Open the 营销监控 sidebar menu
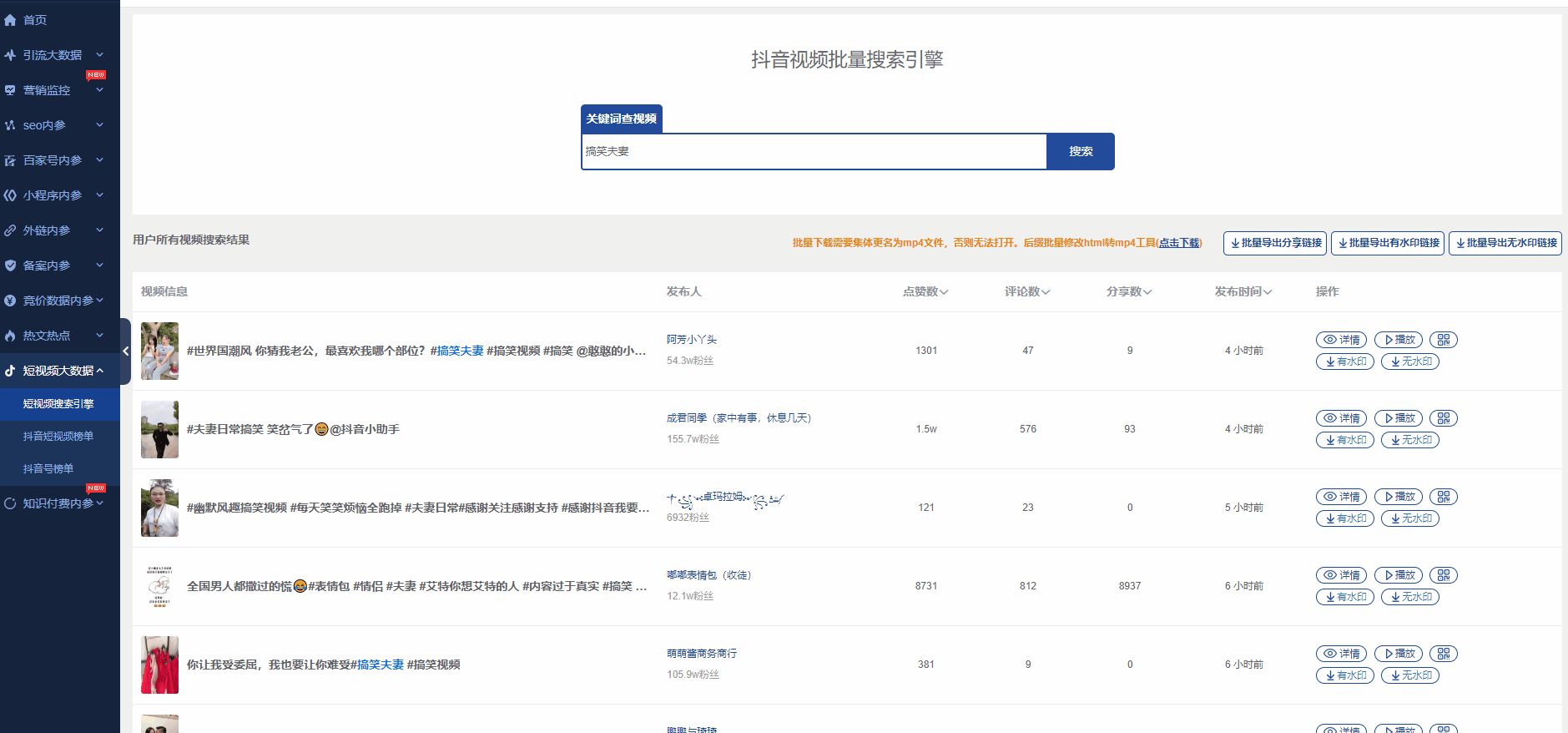1568x733 pixels. tap(60, 90)
